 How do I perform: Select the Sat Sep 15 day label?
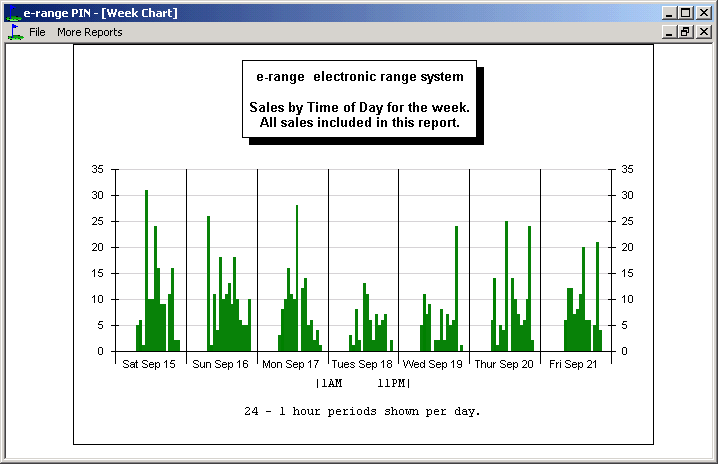coord(148,365)
